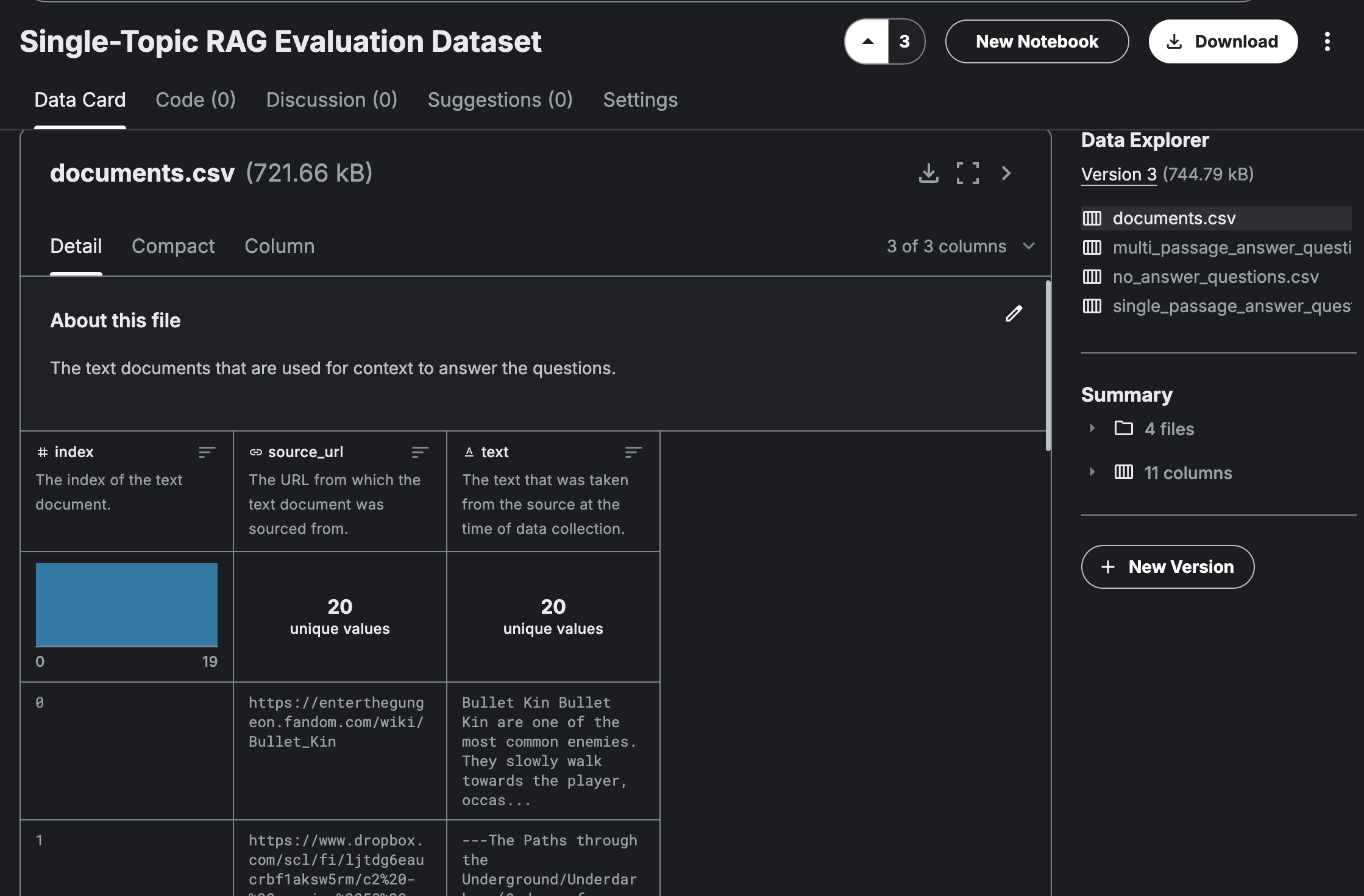The image size is (1364, 896).
Task: Click the blue index histogram bar
Action: (127, 605)
